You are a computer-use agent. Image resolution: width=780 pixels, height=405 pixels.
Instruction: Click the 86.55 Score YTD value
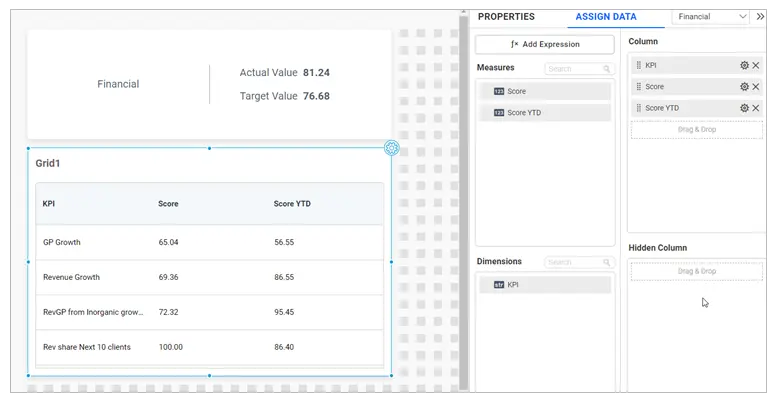284,277
